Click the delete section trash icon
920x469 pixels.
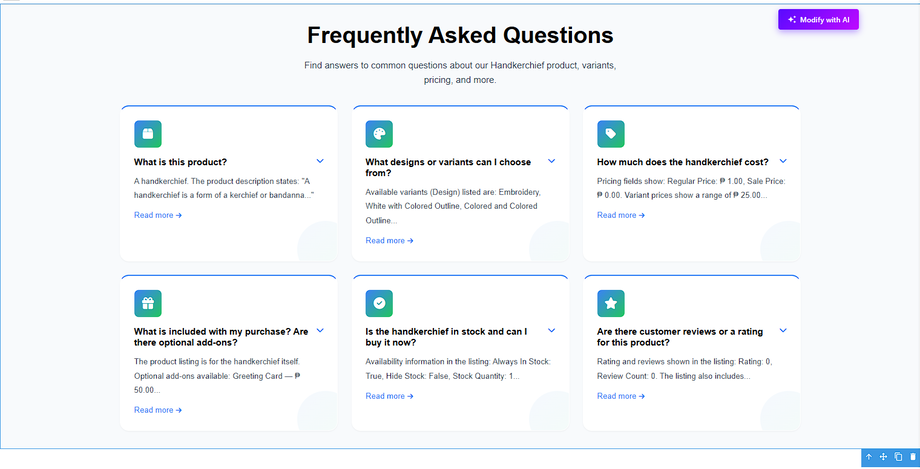[912, 457]
